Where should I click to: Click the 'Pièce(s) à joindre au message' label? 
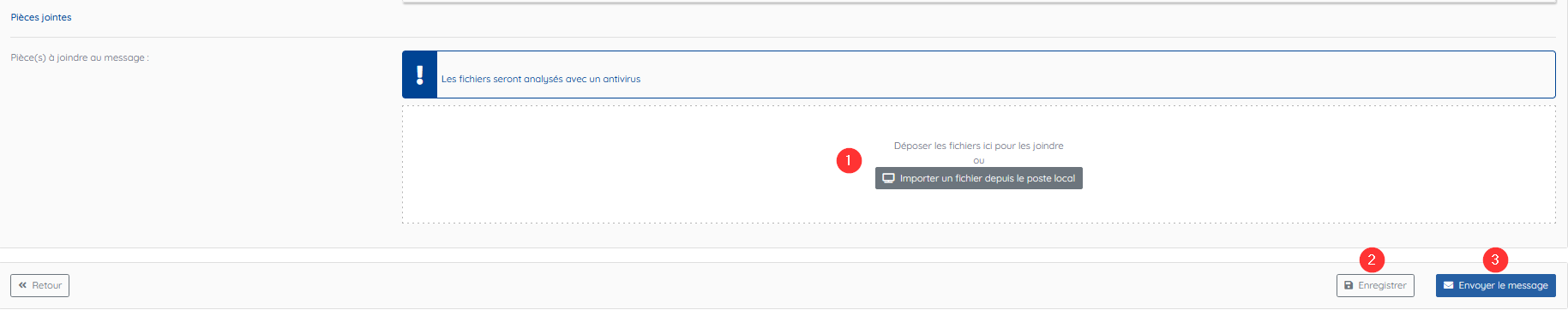click(x=80, y=57)
